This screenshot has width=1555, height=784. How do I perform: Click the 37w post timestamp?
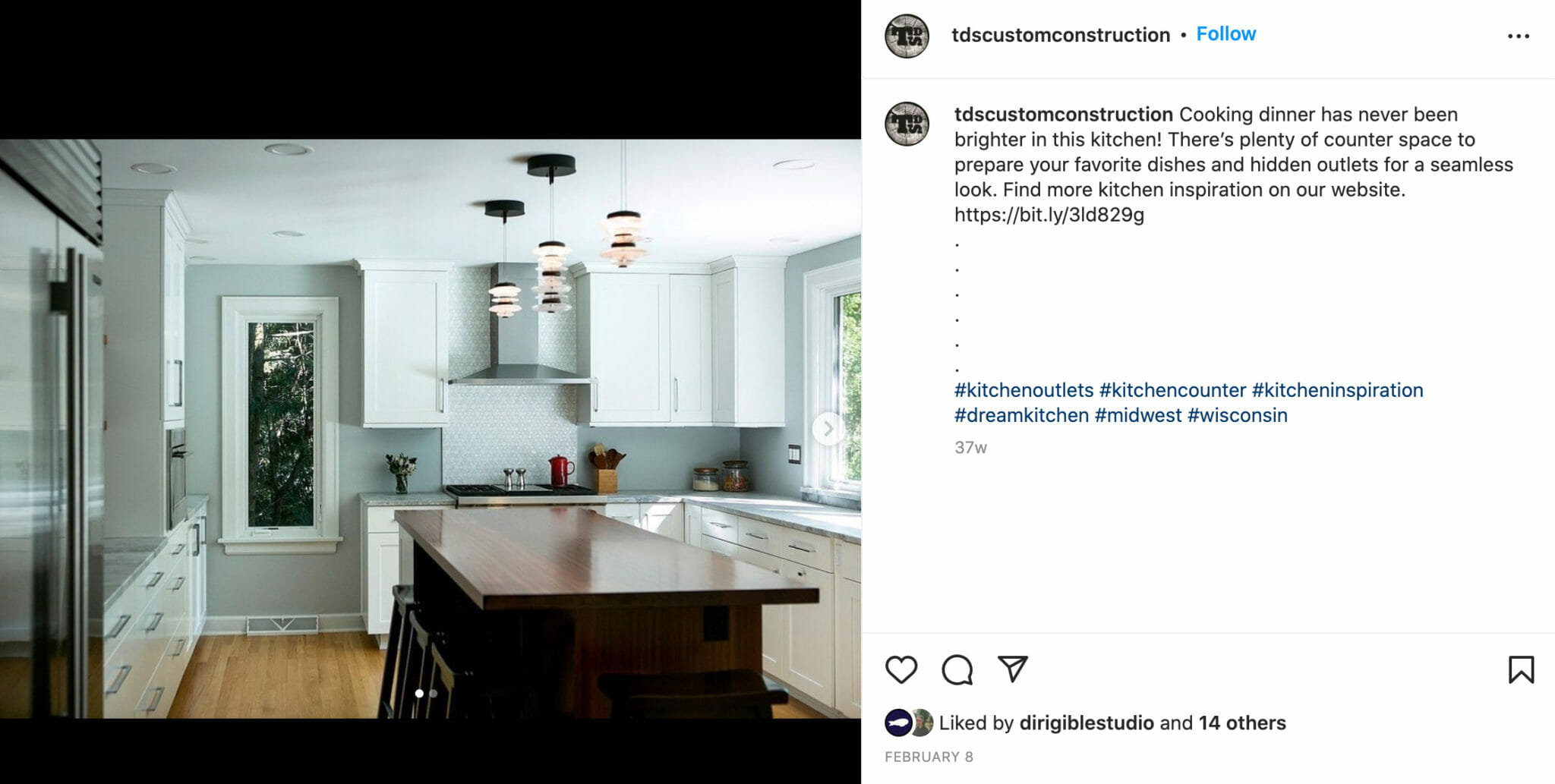coord(970,448)
